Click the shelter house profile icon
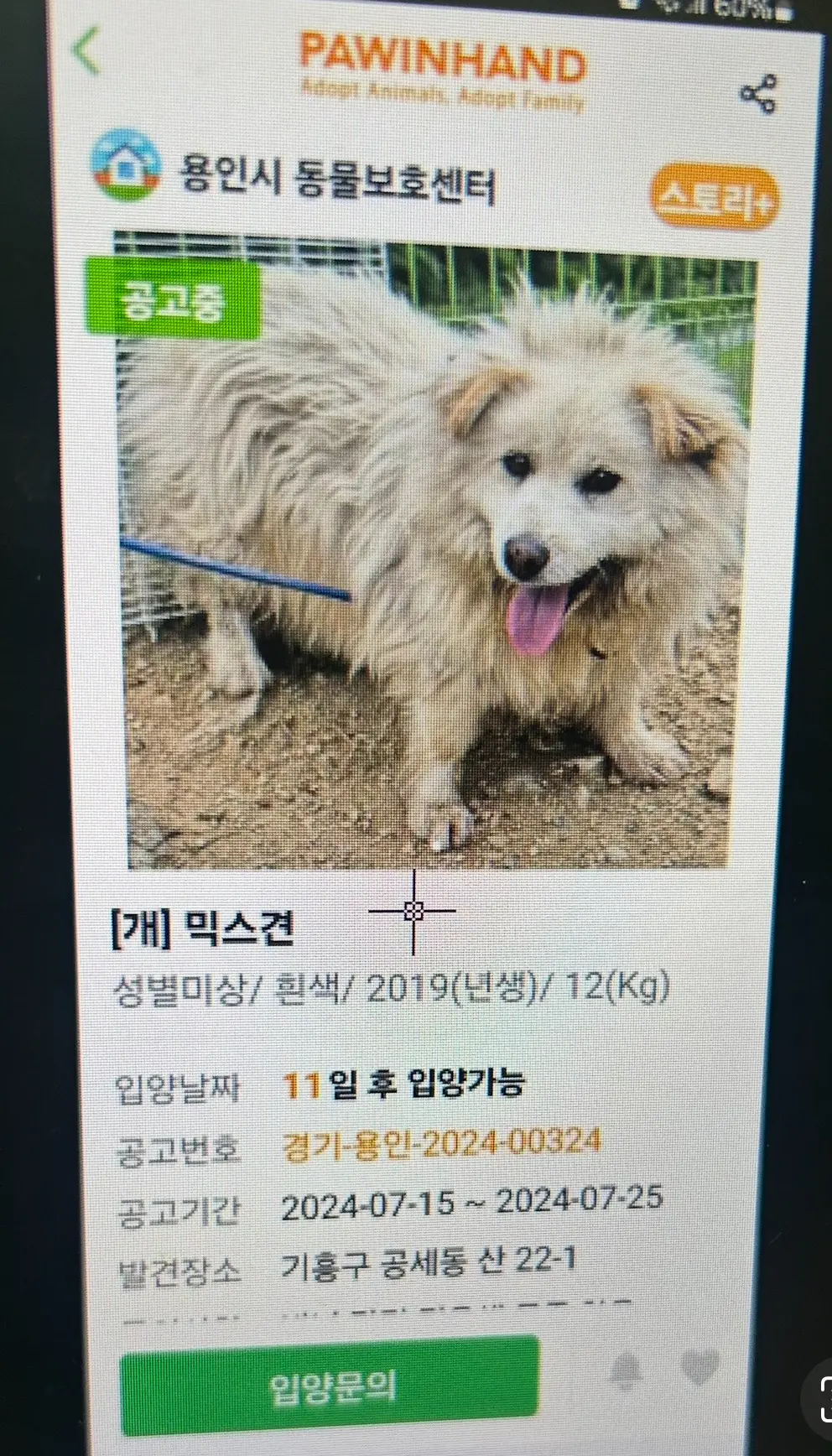 pos(126,164)
